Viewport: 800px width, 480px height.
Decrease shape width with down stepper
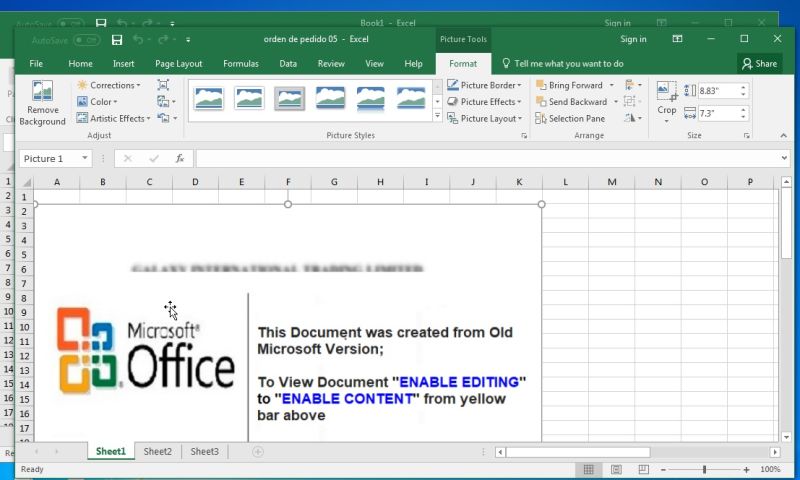point(743,117)
